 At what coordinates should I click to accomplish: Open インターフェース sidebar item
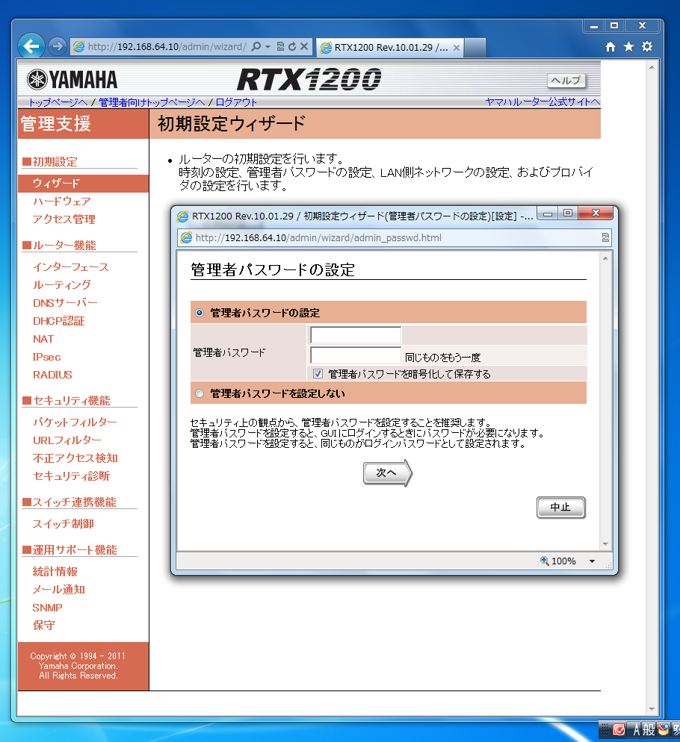(71, 267)
